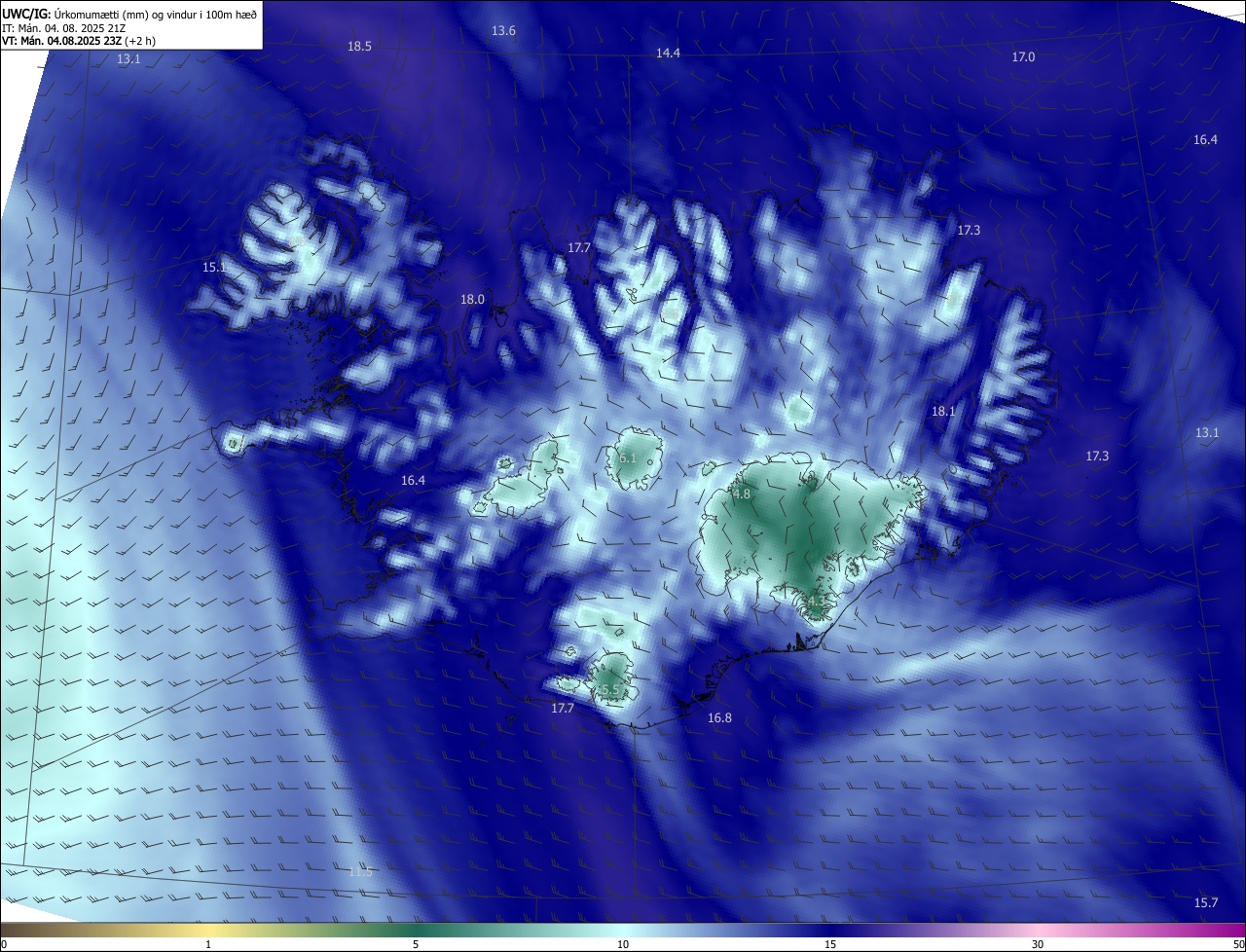Click the 17.0 value label
Image resolution: width=1246 pixels, height=952 pixels.
[1023, 57]
